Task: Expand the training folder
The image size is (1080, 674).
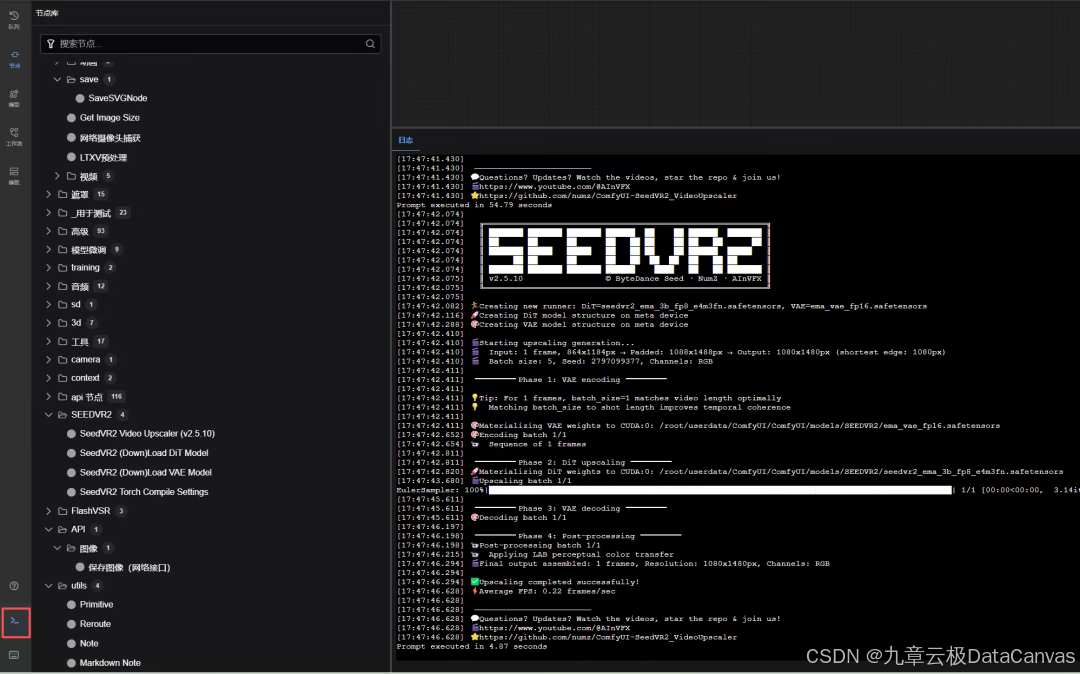Action: (48, 267)
